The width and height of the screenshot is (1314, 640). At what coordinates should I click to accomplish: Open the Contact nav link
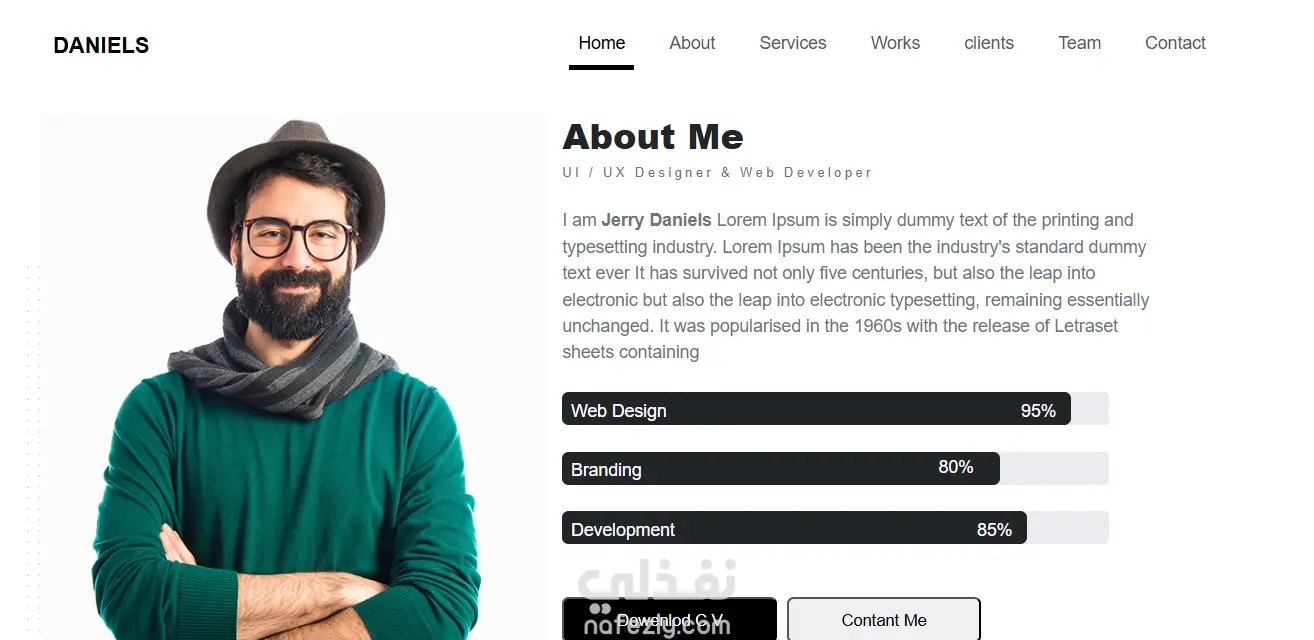[x=1175, y=43]
